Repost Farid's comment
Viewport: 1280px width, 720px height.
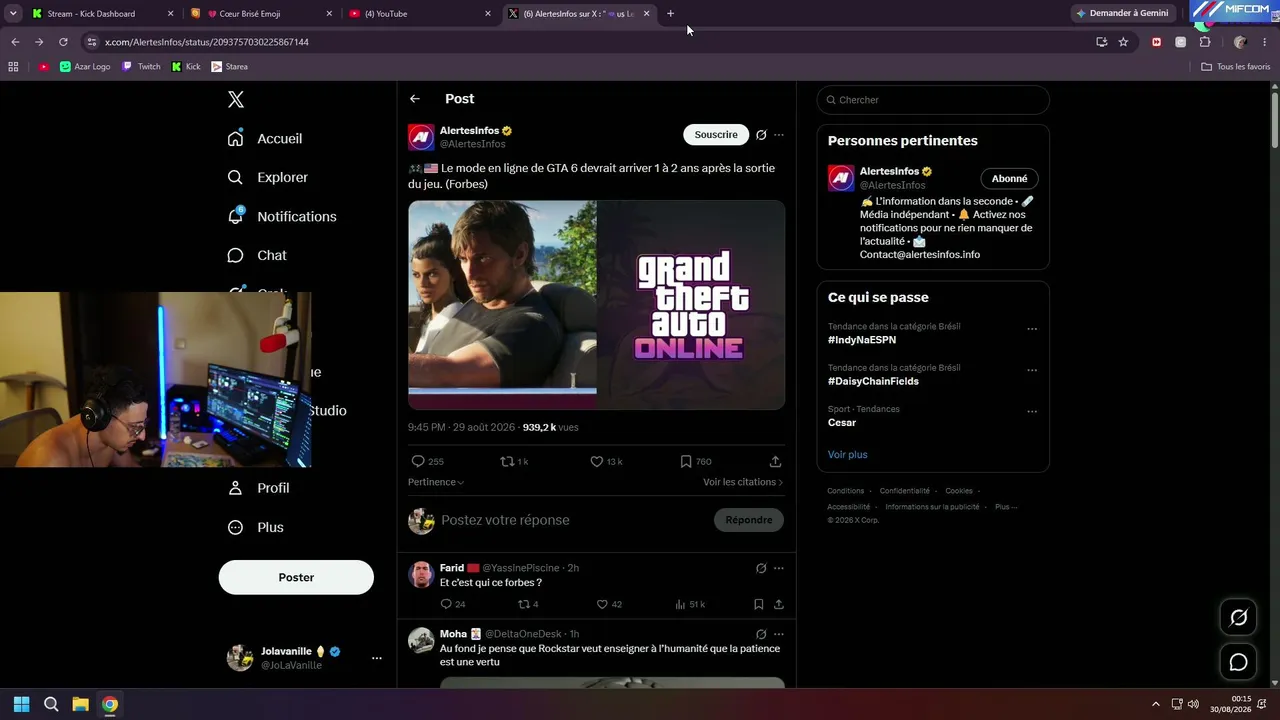528,604
